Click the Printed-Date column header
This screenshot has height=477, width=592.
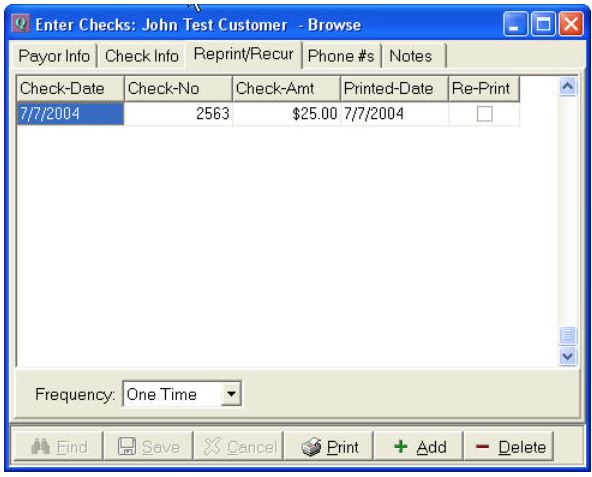pyautogui.click(x=395, y=89)
